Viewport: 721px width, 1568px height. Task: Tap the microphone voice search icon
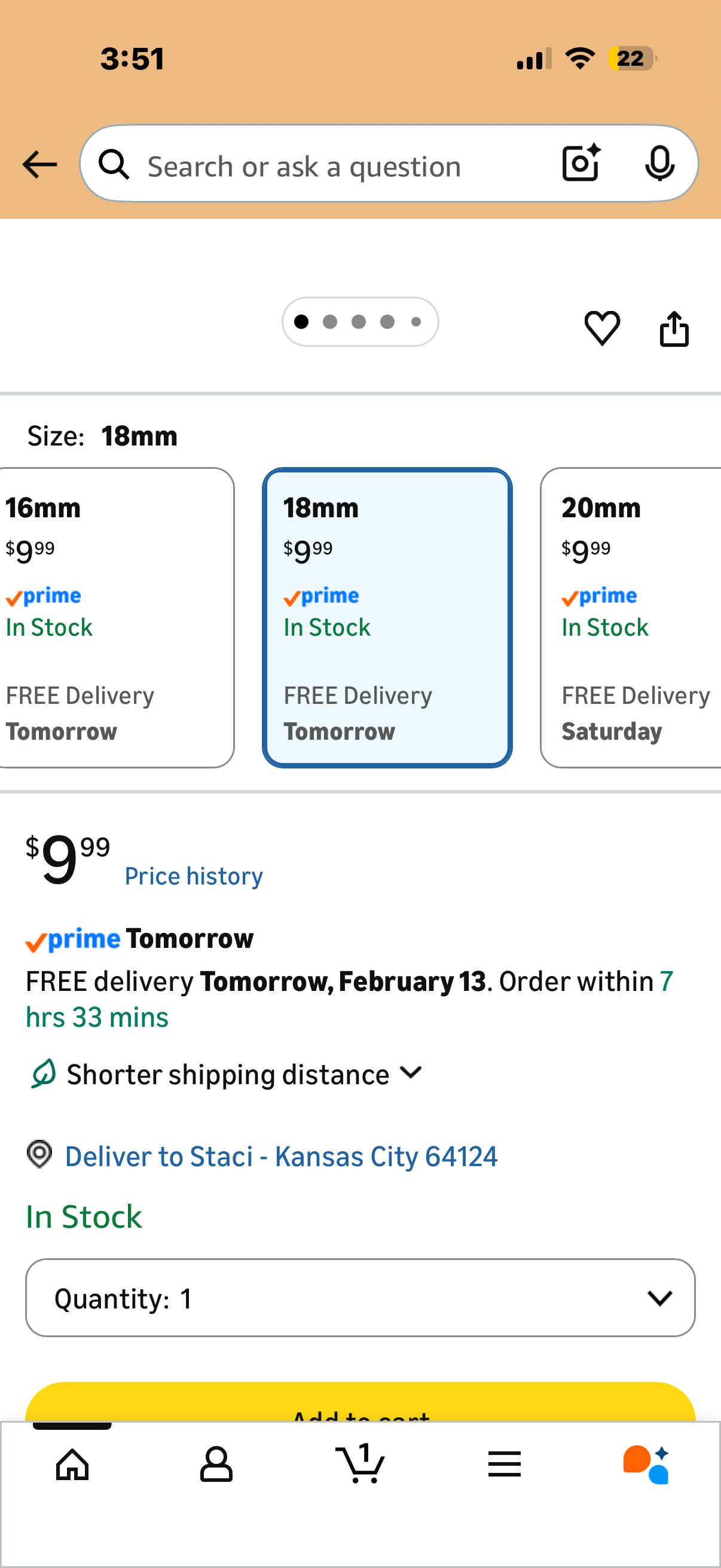(x=659, y=164)
